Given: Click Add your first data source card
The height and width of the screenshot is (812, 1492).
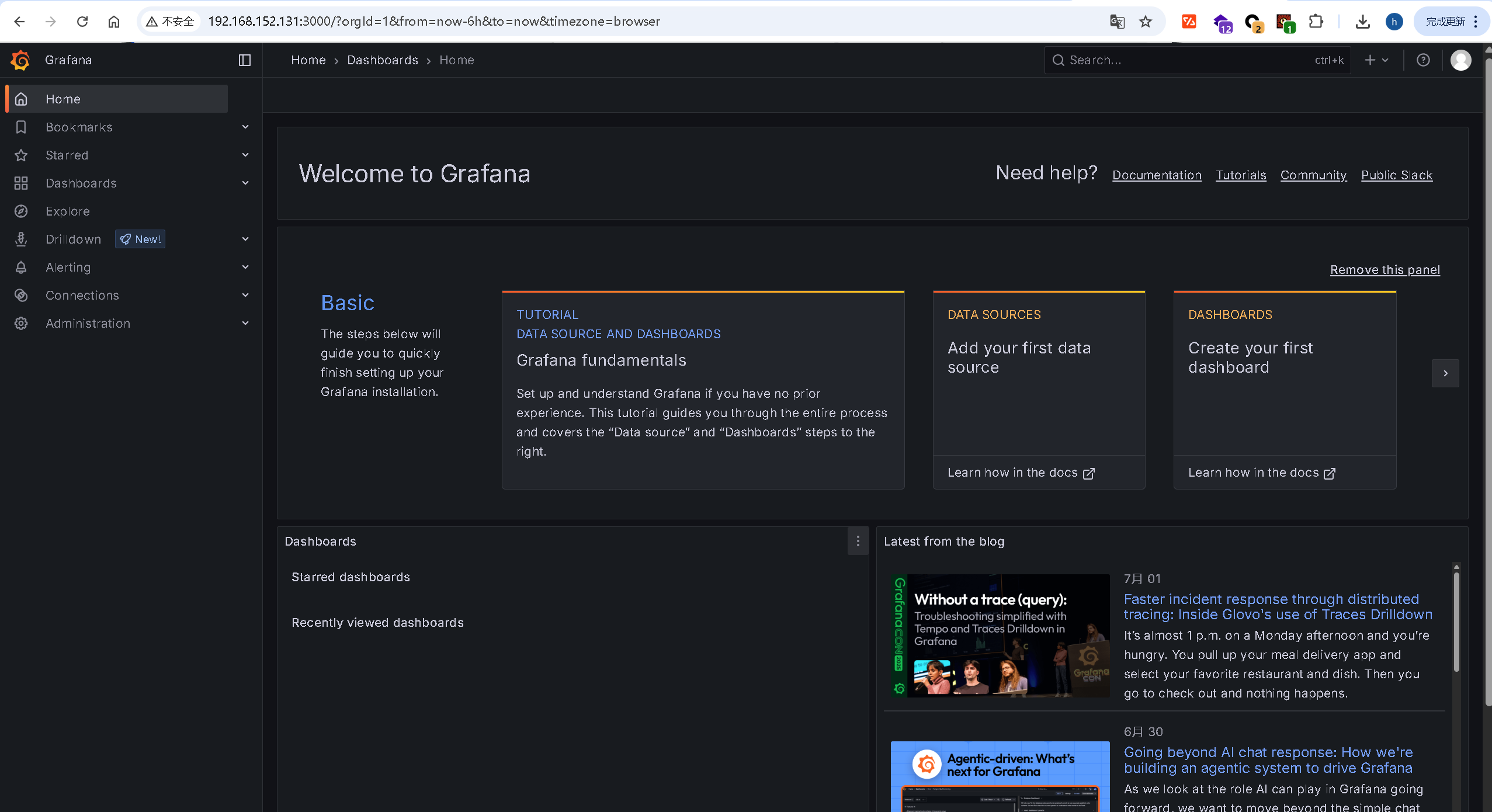Looking at the screenshot, I should (x=1039, y=374).
